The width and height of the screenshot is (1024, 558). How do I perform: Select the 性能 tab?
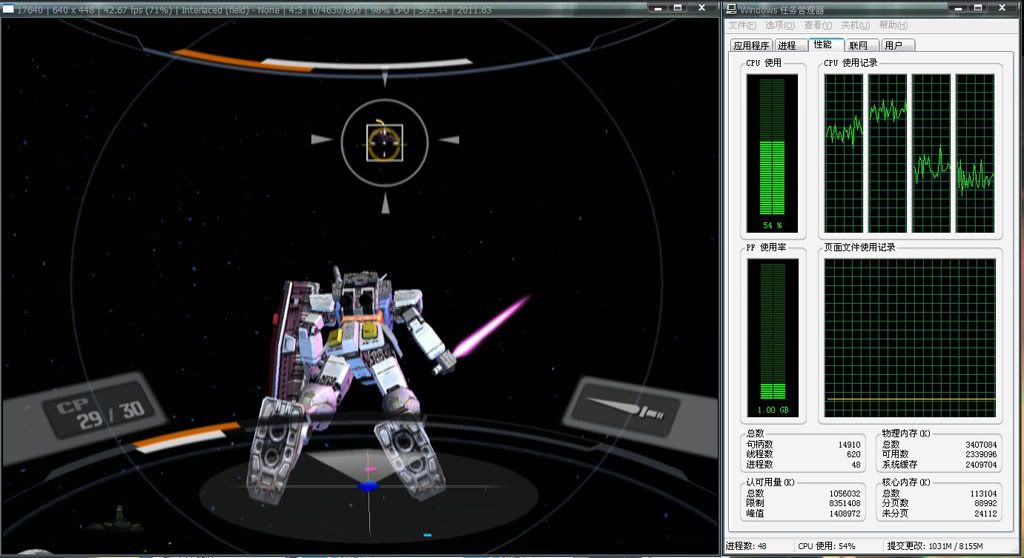[825, 44]
